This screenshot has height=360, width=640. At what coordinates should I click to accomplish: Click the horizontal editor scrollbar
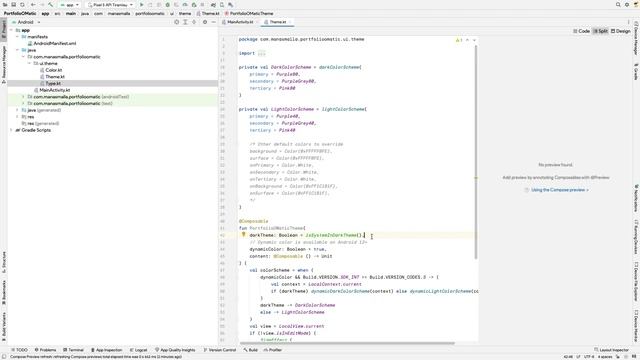coord(347,343)
